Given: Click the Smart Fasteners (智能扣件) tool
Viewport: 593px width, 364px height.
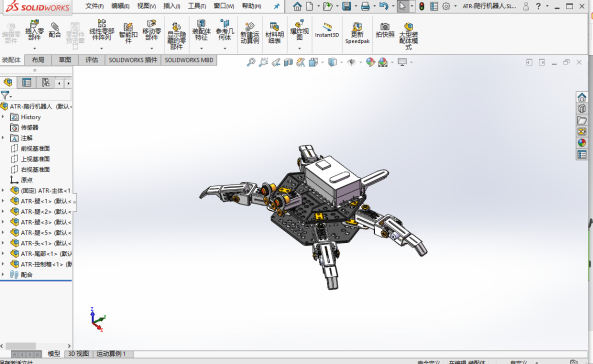Looking at the screenshot, I should point(128,33).
